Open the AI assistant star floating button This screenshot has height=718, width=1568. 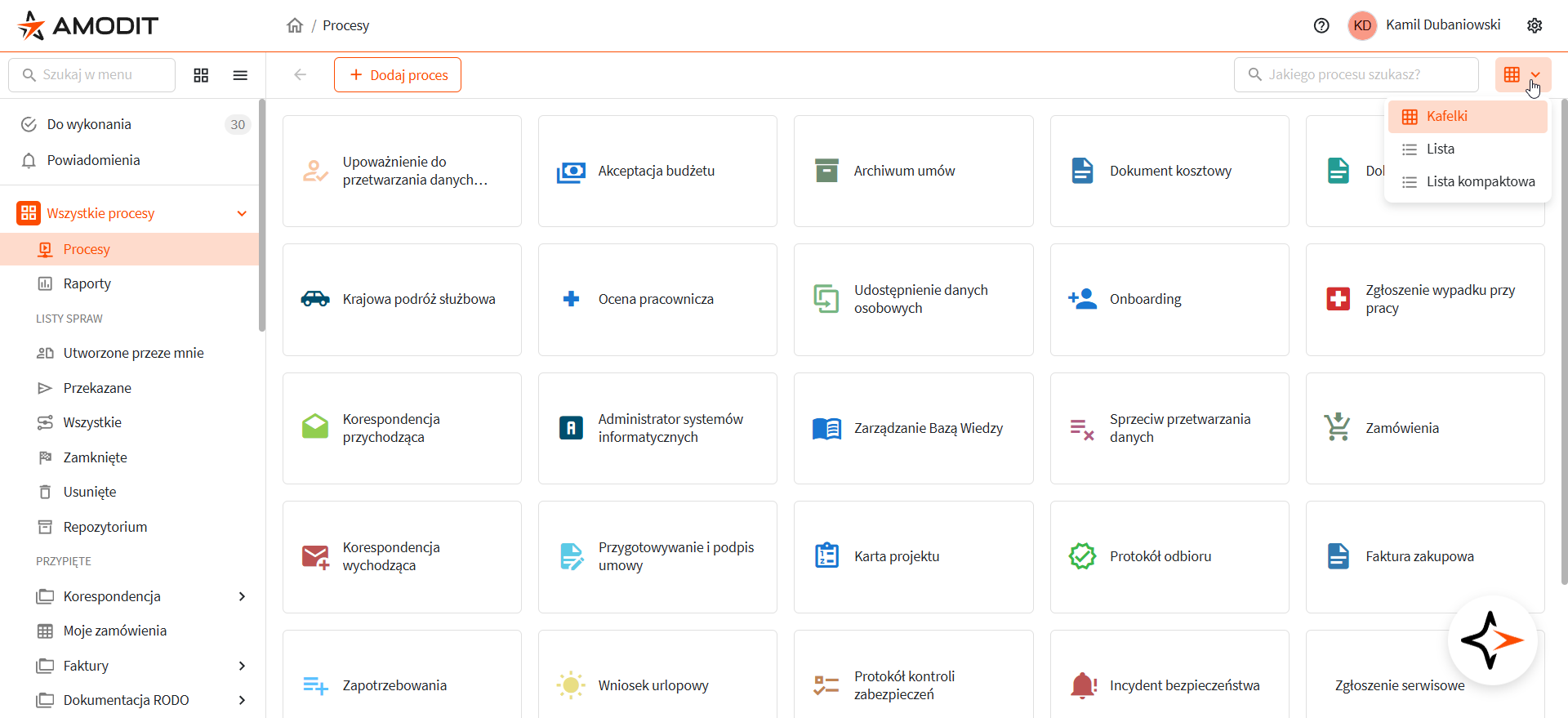point(1492,640)
